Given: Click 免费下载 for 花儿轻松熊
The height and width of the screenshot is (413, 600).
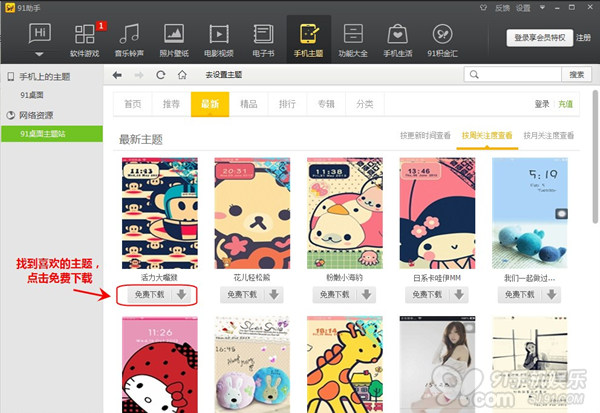Looking at the screenshot, I should tap(242, 295).
